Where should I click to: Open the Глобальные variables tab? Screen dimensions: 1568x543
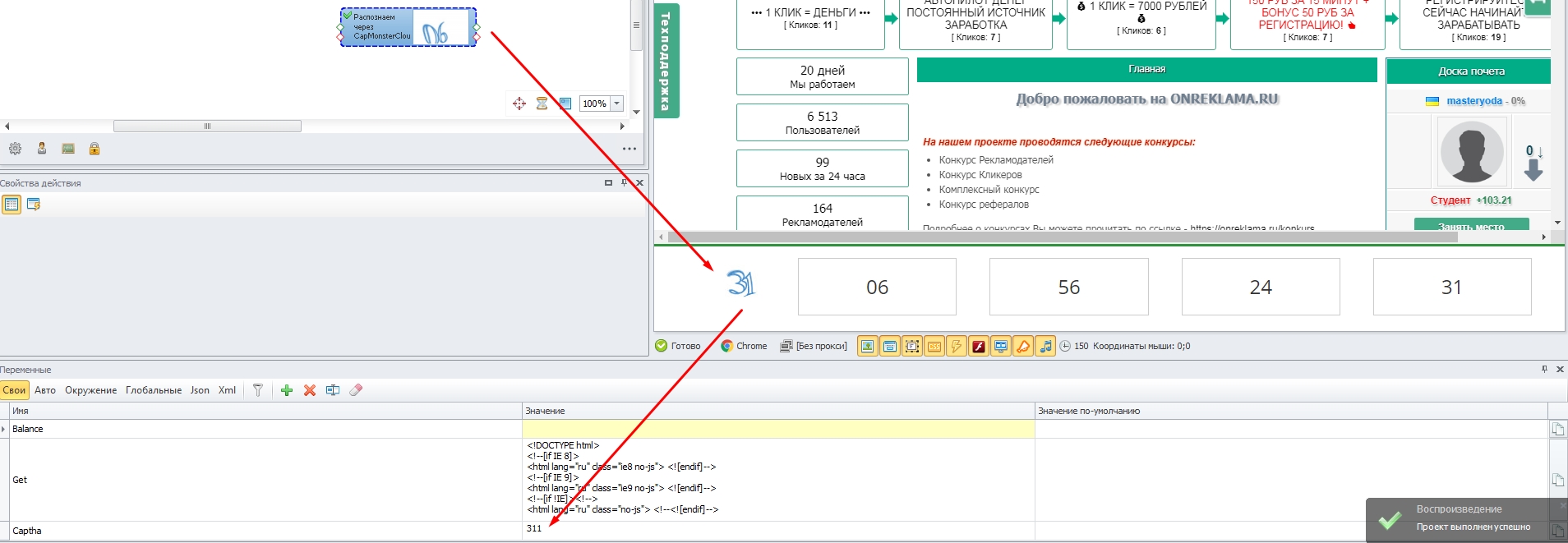[x=154, y=390]
